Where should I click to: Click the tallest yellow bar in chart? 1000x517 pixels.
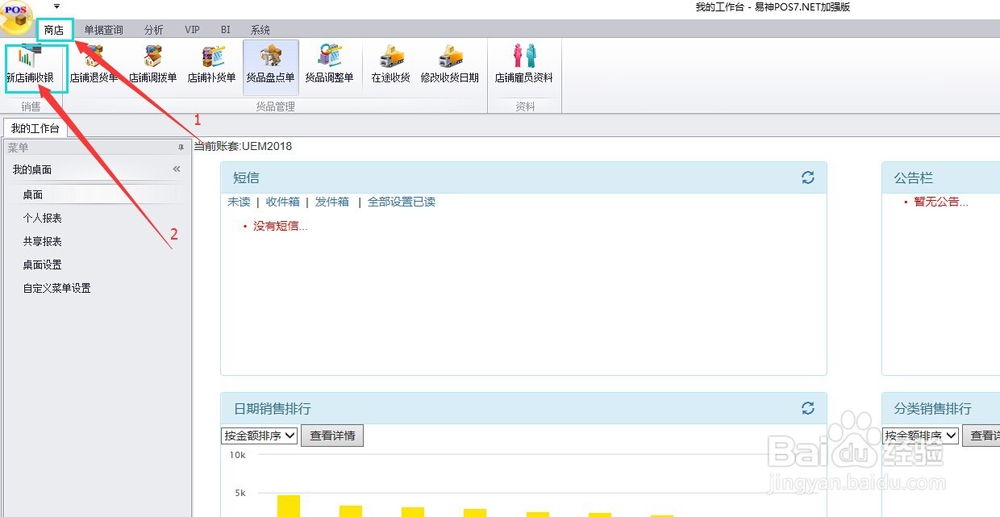coord(288,506)
